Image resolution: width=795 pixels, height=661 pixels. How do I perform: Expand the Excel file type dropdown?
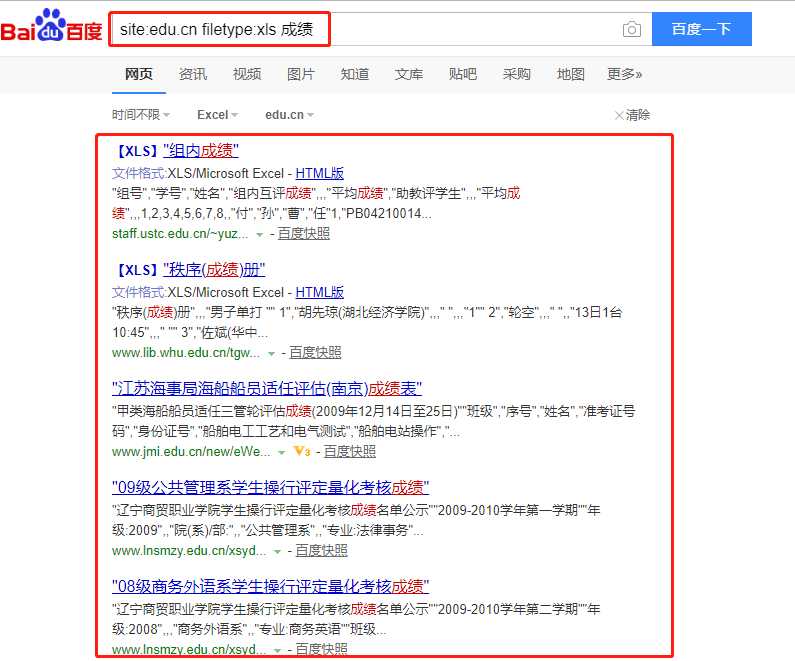[218, 115]
